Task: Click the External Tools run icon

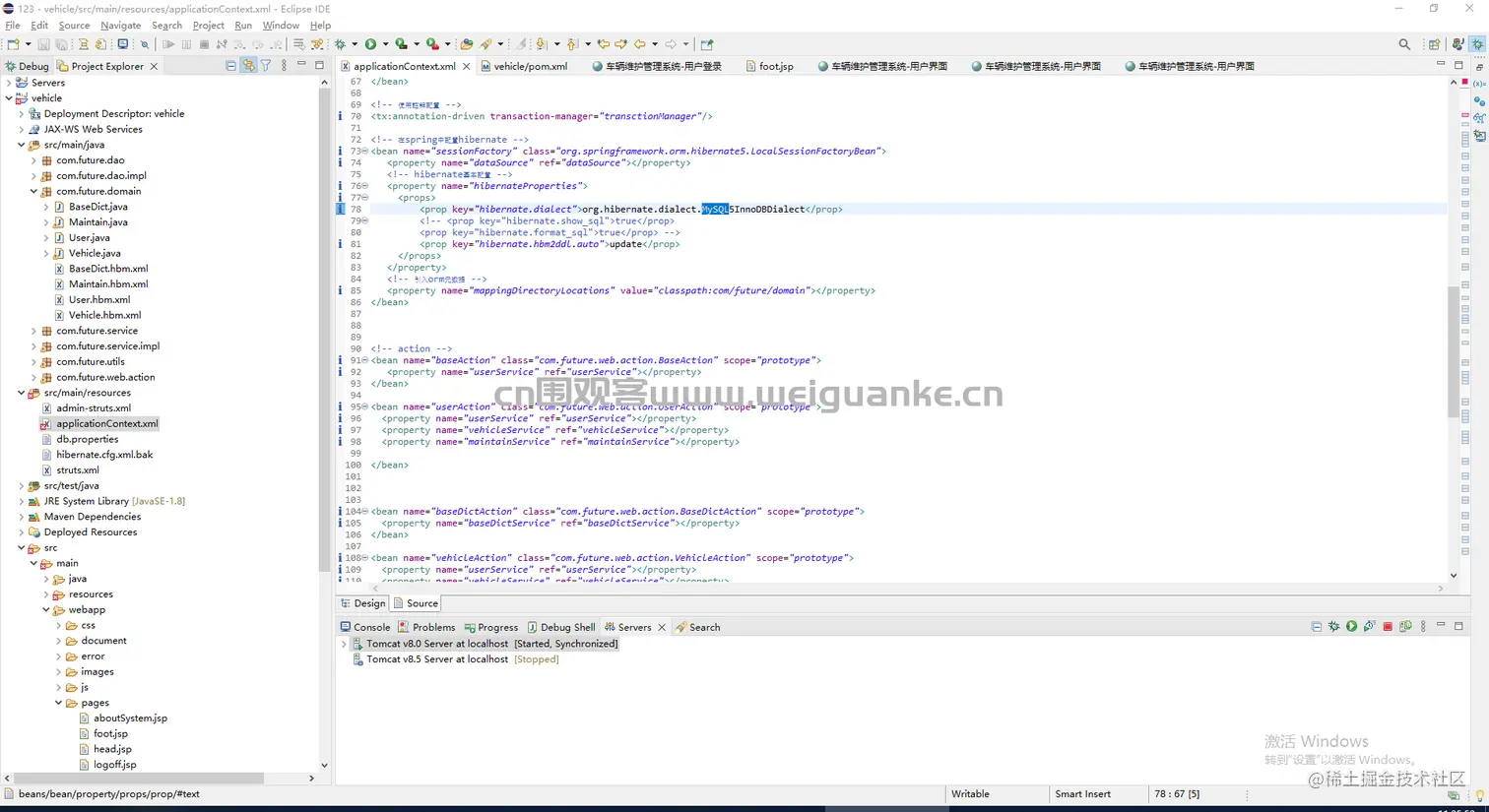Action: 432,44
